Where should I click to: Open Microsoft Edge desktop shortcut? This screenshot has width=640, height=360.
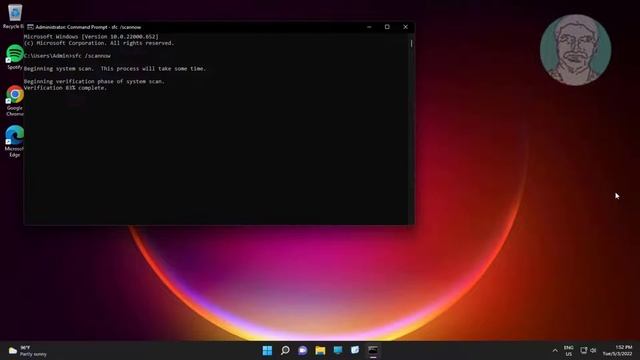[x=15, y=141]
